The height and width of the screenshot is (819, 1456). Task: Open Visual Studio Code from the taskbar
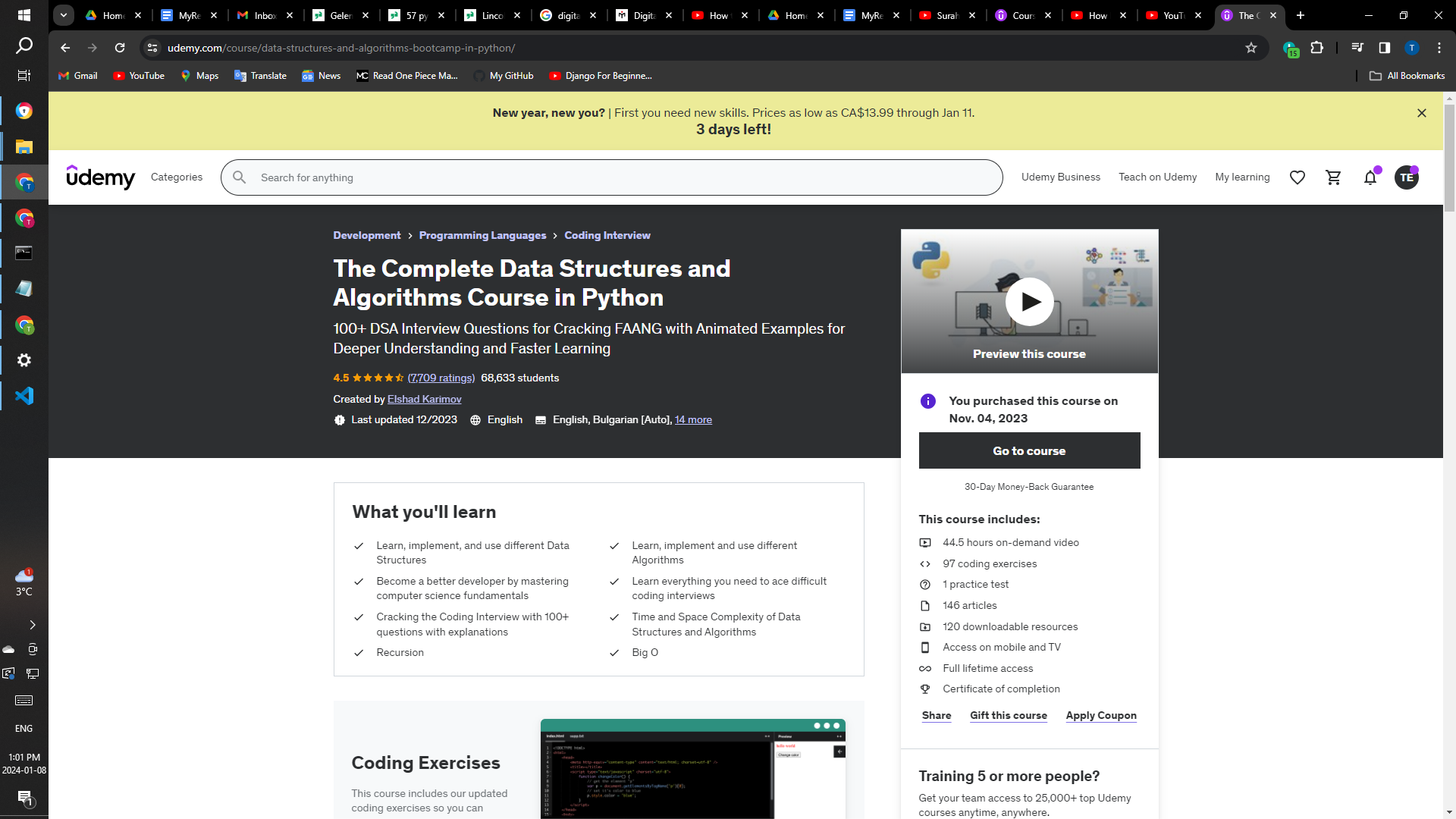coord(24,396)
